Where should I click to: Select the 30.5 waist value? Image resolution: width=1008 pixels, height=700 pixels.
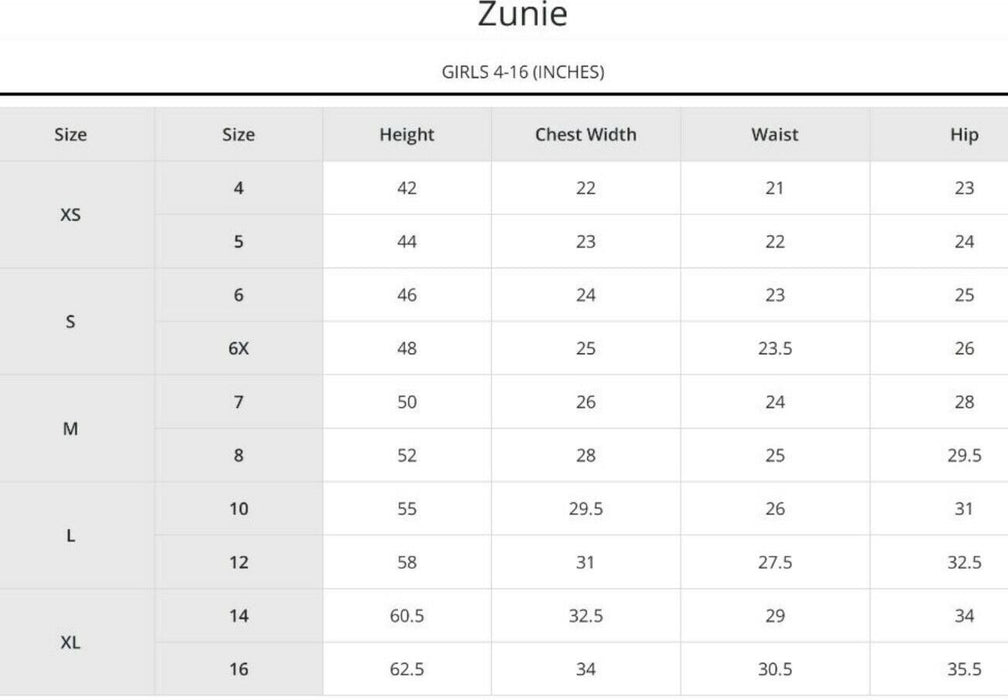point(775,670)
